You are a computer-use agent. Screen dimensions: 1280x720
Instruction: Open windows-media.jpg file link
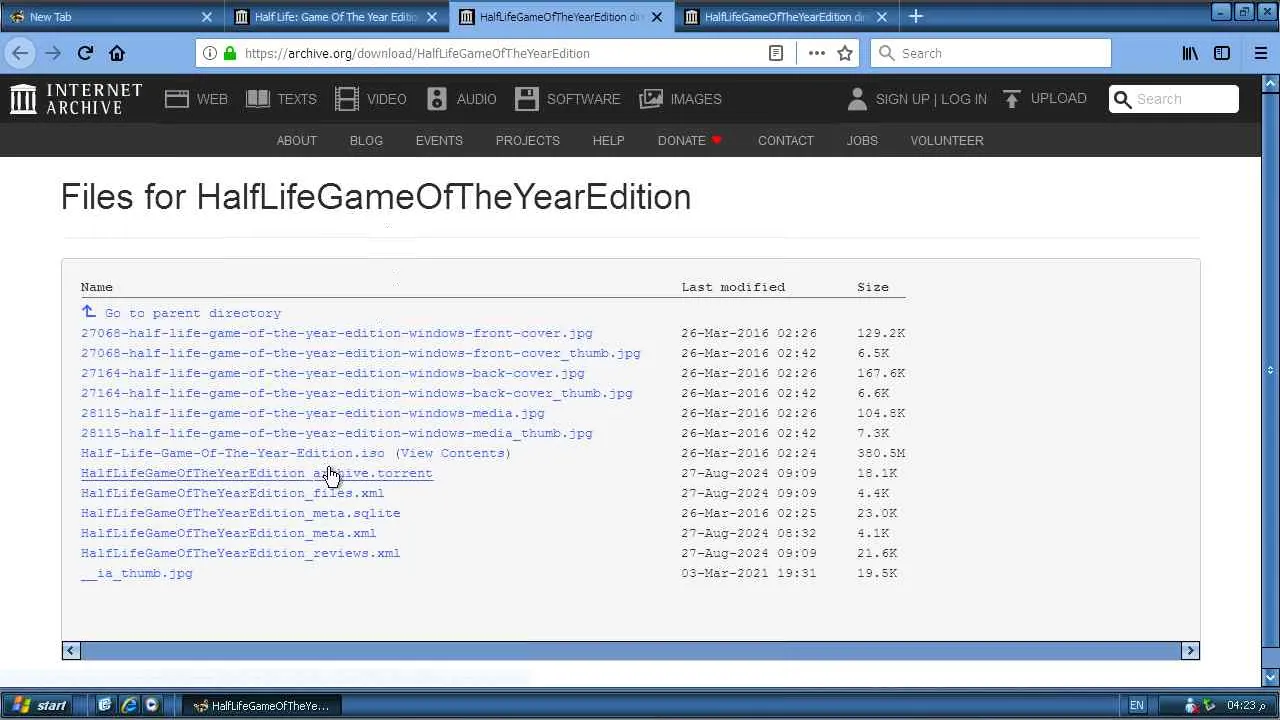(313, 413)
